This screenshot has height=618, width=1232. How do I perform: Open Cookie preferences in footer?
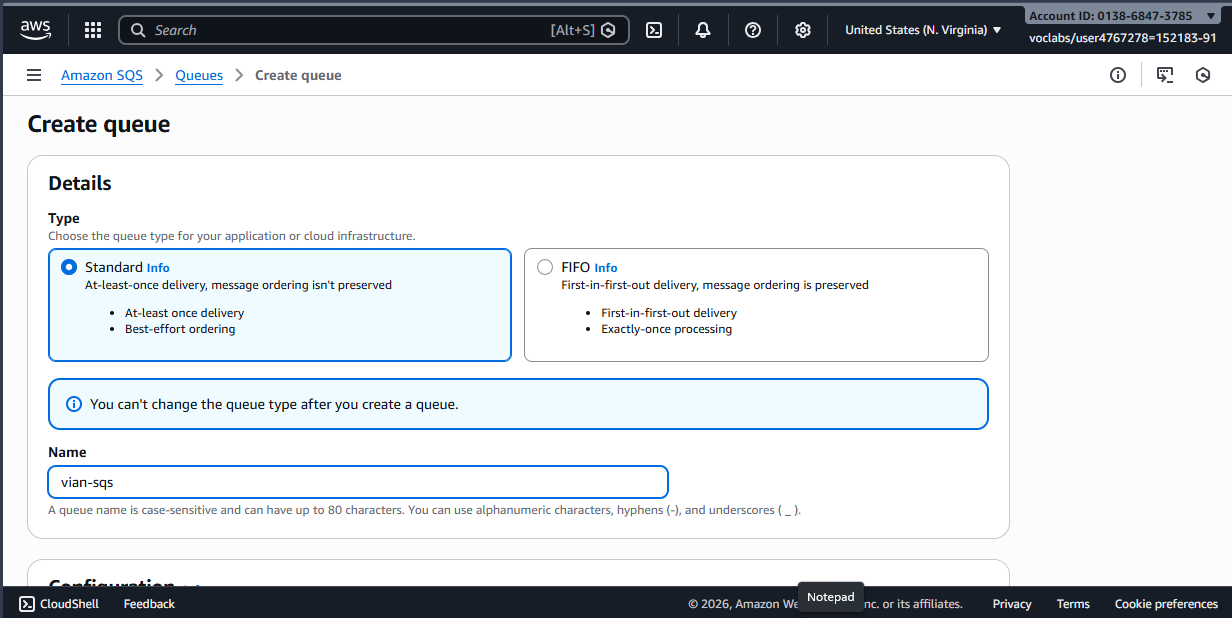[1166, 603]
